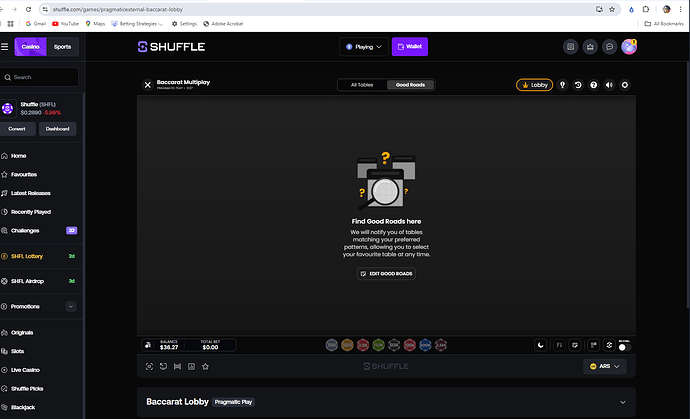This screenshot has height=419, width=690.
Task: Click the fullscreen icon below the game
Action: (x=149, y=367)
